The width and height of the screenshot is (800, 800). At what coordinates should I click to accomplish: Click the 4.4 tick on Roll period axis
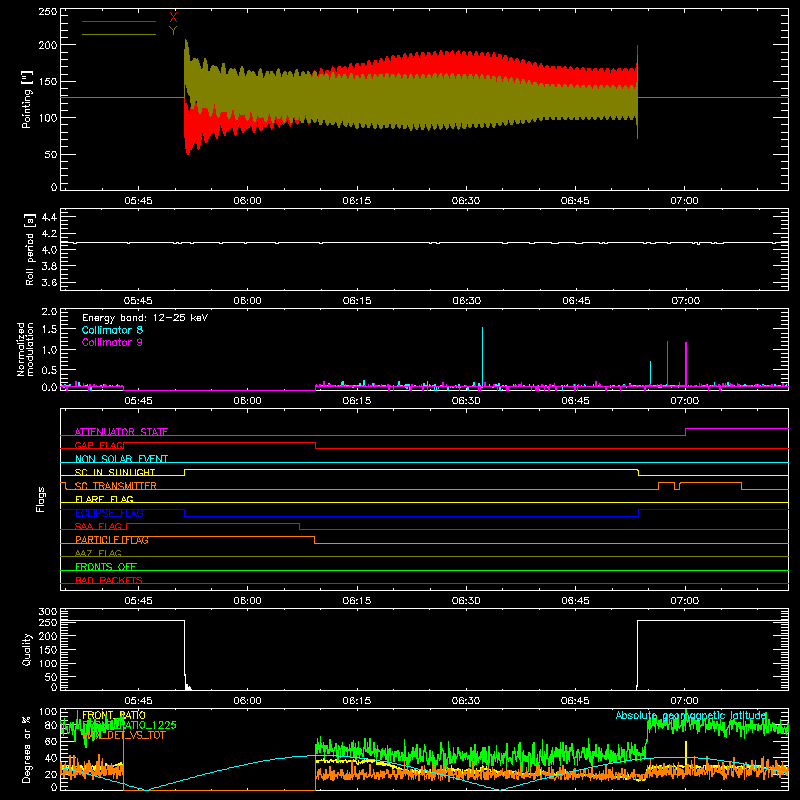pos(48,217)
